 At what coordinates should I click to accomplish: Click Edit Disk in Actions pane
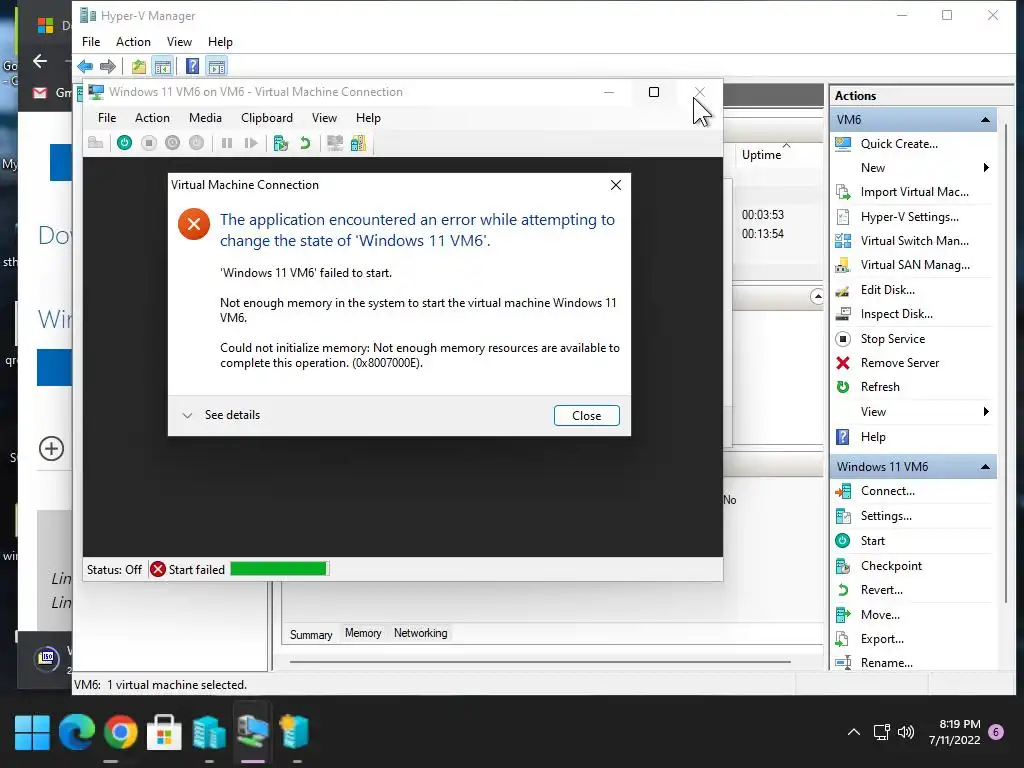click(x=888, y=290)
